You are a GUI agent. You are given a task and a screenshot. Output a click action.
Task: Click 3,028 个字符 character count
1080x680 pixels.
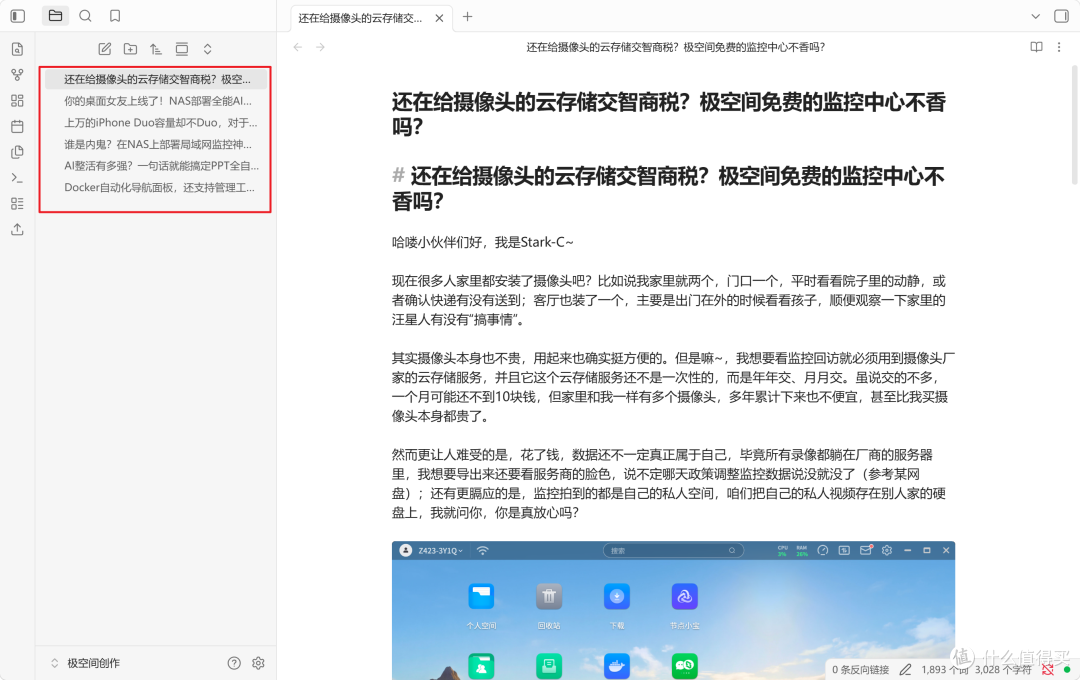pos(1003,670)
